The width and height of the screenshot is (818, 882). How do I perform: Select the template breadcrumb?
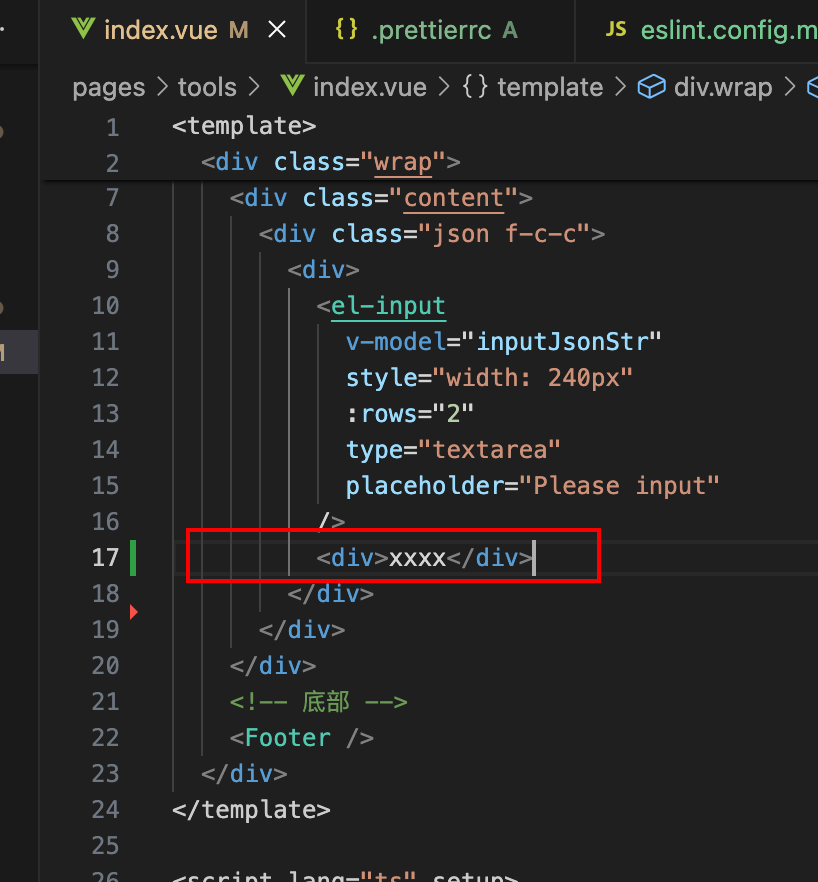(x=550, y=88)
